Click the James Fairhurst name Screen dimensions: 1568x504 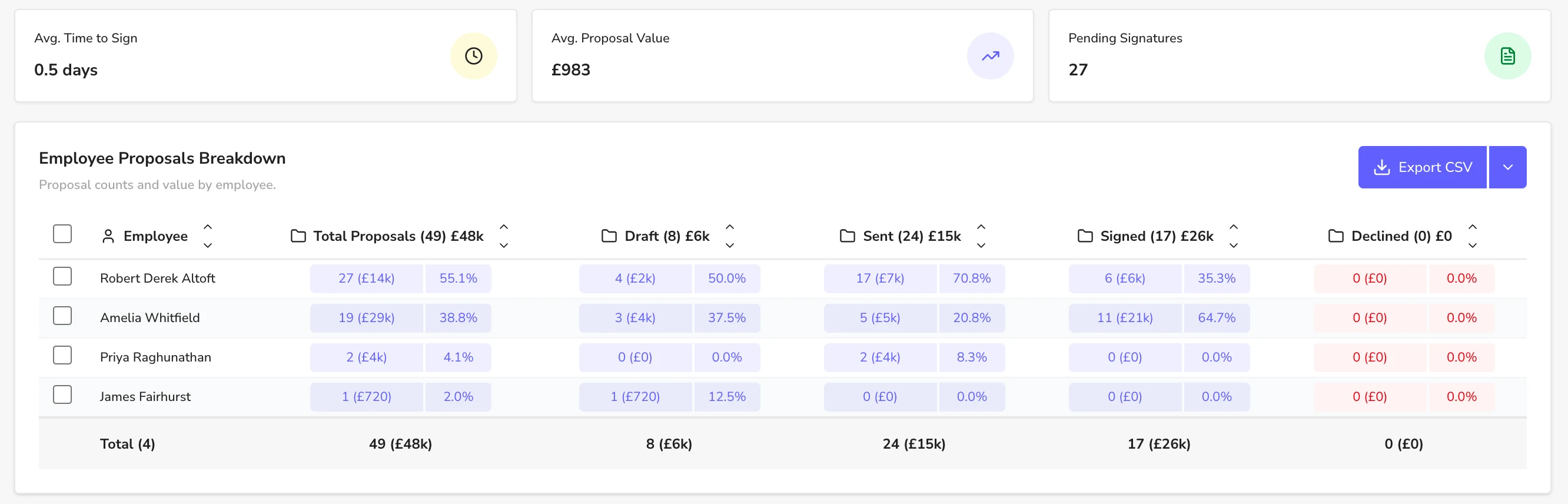pos(145,397)
